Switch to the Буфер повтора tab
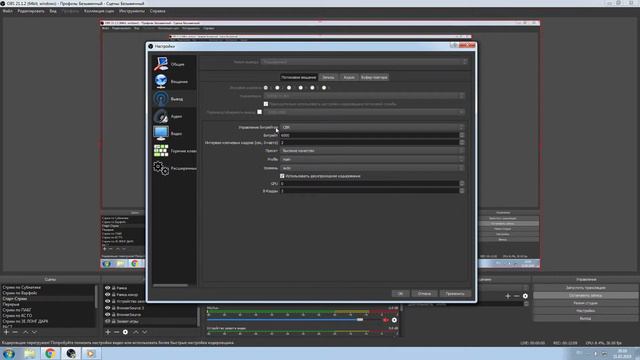Viewport: 640px width, 360px height. 374,77
